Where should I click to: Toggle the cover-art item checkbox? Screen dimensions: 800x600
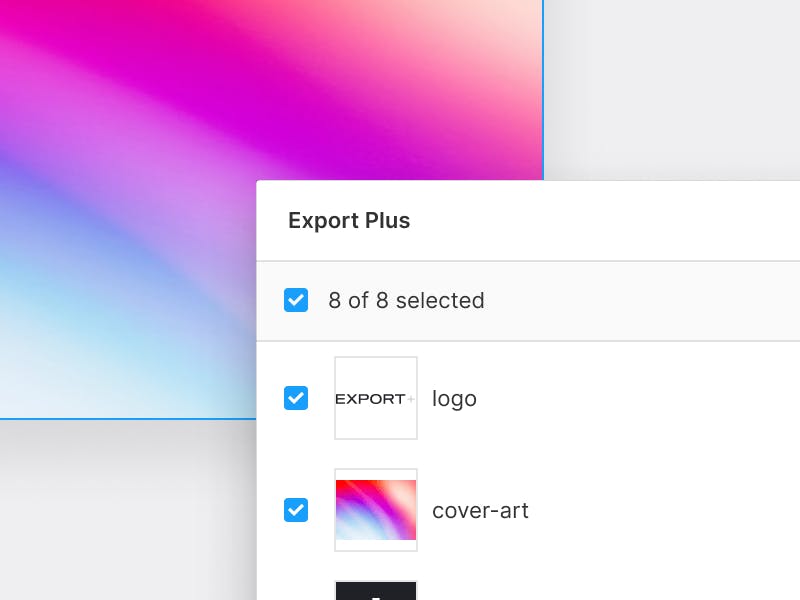coord(296,510)
